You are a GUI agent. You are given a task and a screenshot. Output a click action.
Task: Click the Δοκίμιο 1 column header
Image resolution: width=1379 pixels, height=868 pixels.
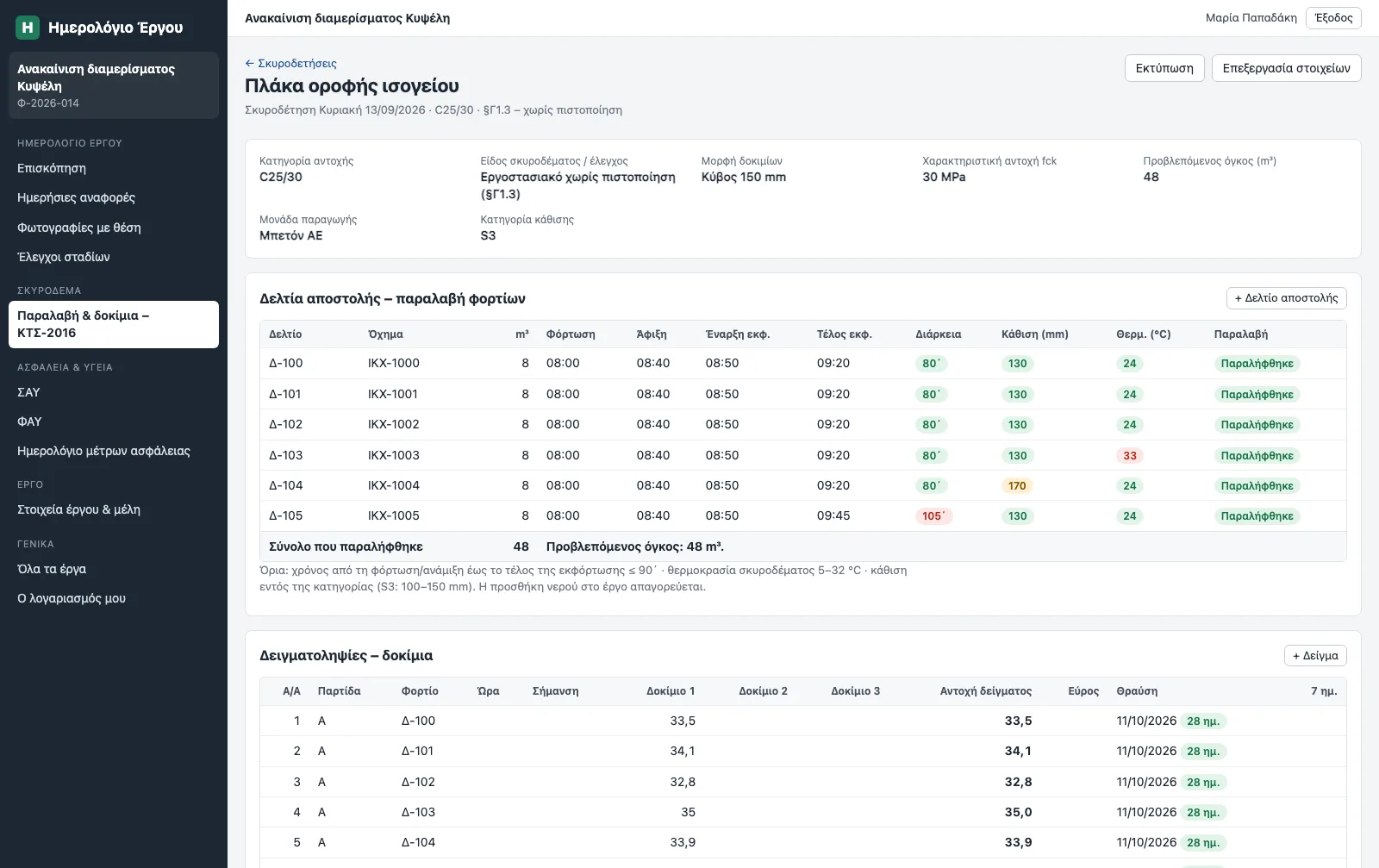tap(671, 691)
